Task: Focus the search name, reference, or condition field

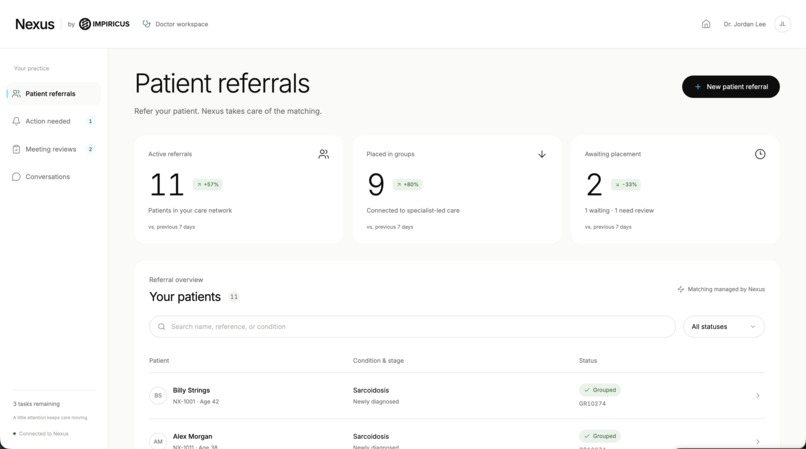Action: pyautogui.click(x=412, y=327)
